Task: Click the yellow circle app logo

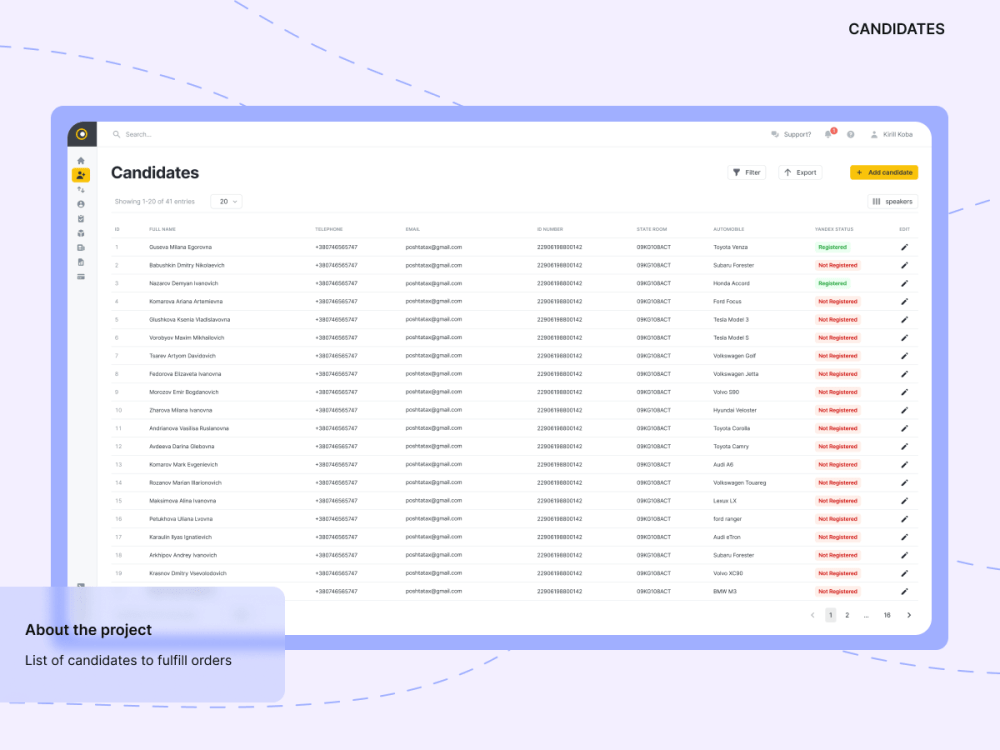Action: pos(82,134)
